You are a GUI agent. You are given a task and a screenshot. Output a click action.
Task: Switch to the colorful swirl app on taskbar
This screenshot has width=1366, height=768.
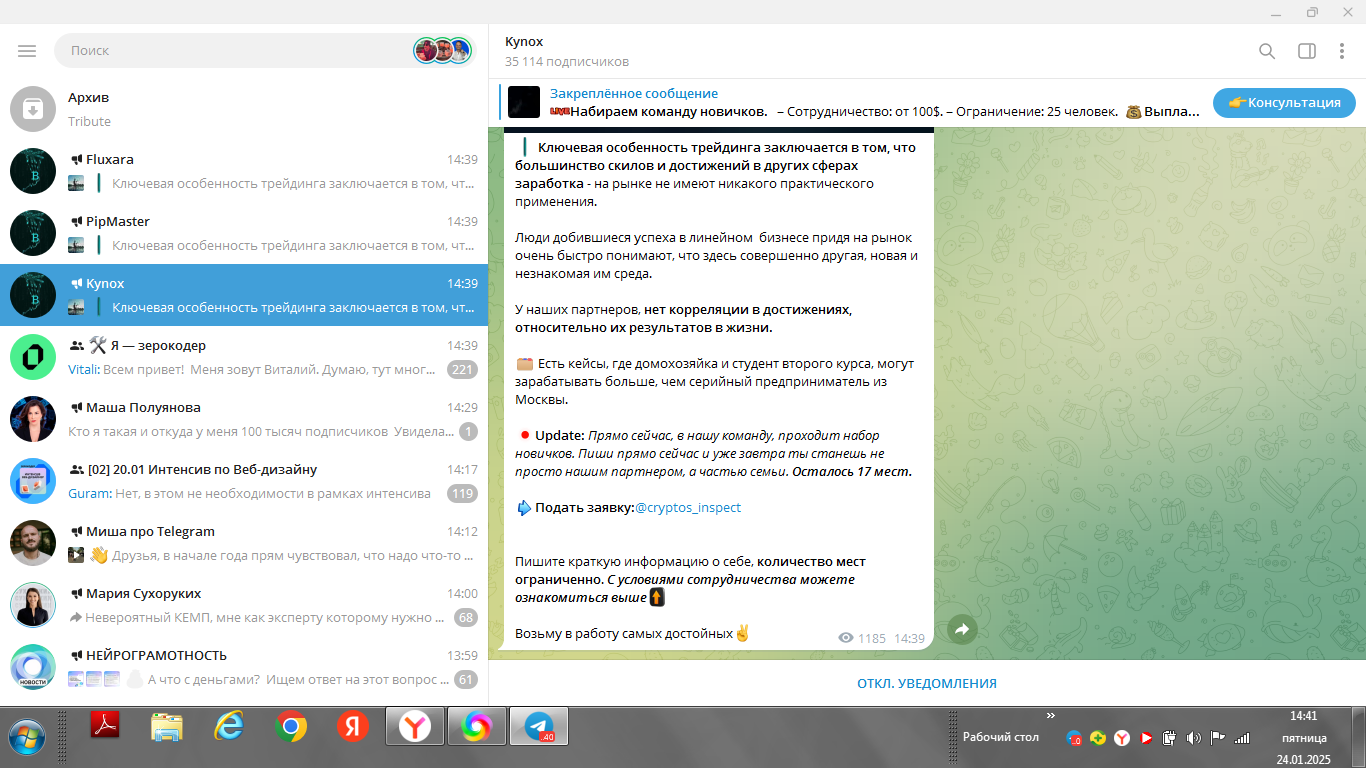(476, 726)
